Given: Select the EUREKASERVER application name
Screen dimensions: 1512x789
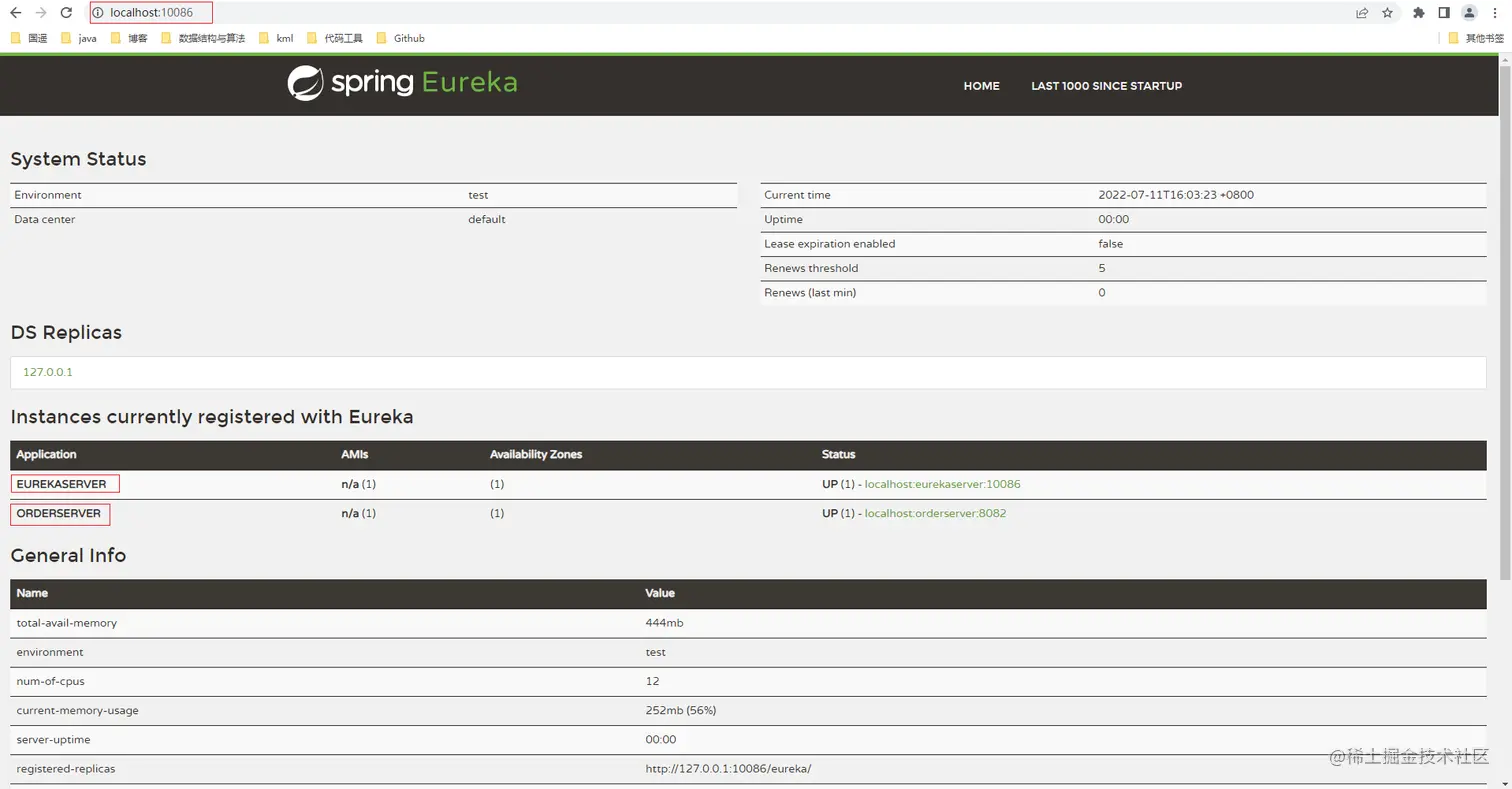Looking at the screenshot, I should 61,484.
